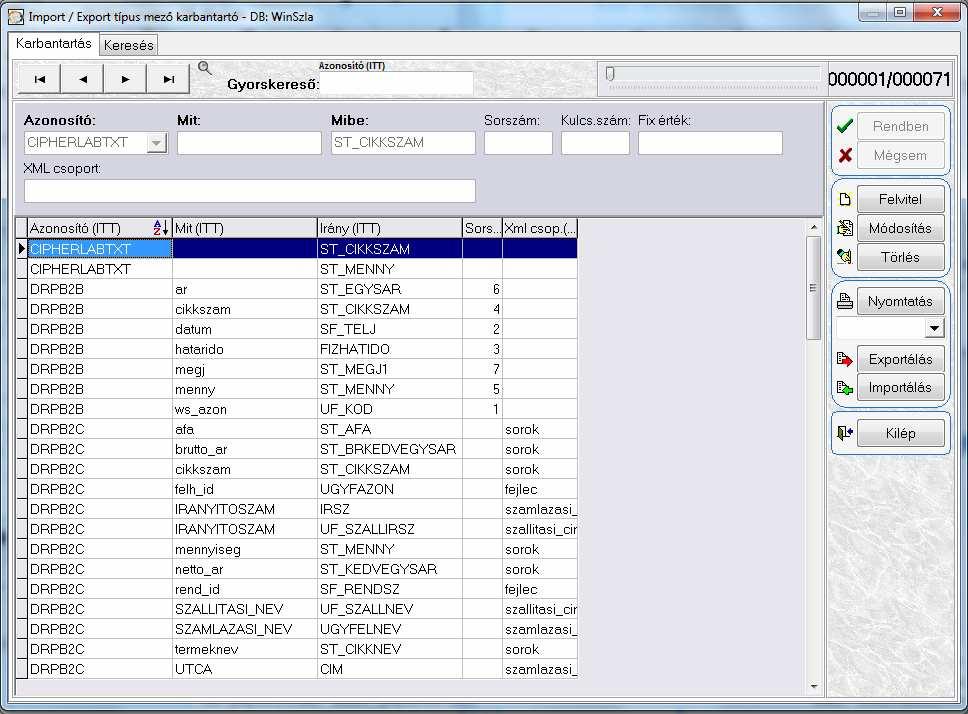The height and width of the screenshot is (714, 968).
Task: Click the import icon beside Importálás
Action: coord(845,388)
